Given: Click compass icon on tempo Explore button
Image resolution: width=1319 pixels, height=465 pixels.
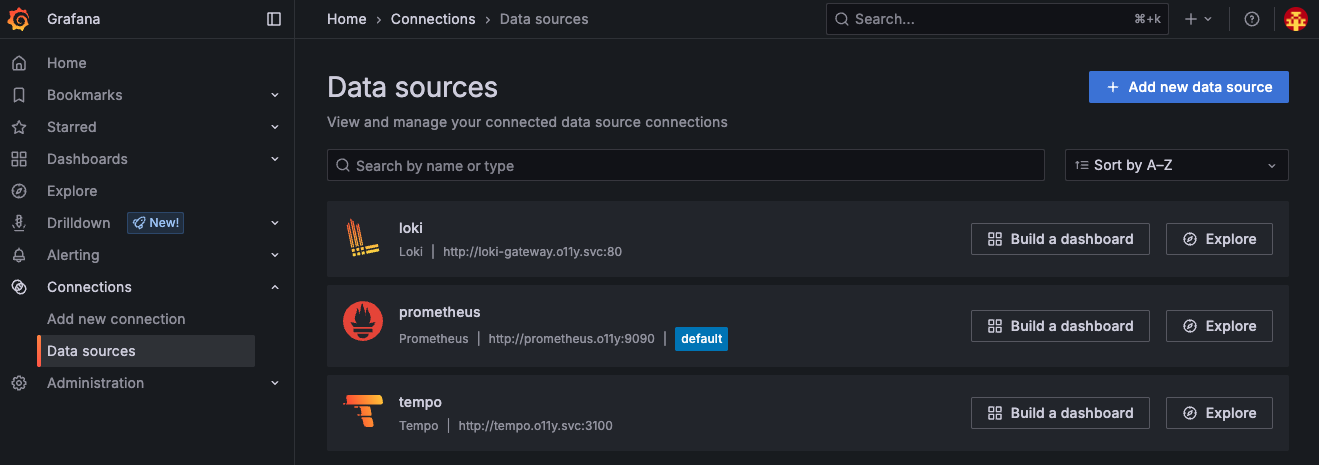Looking at the screenshot, I should tap(1190, 413).
